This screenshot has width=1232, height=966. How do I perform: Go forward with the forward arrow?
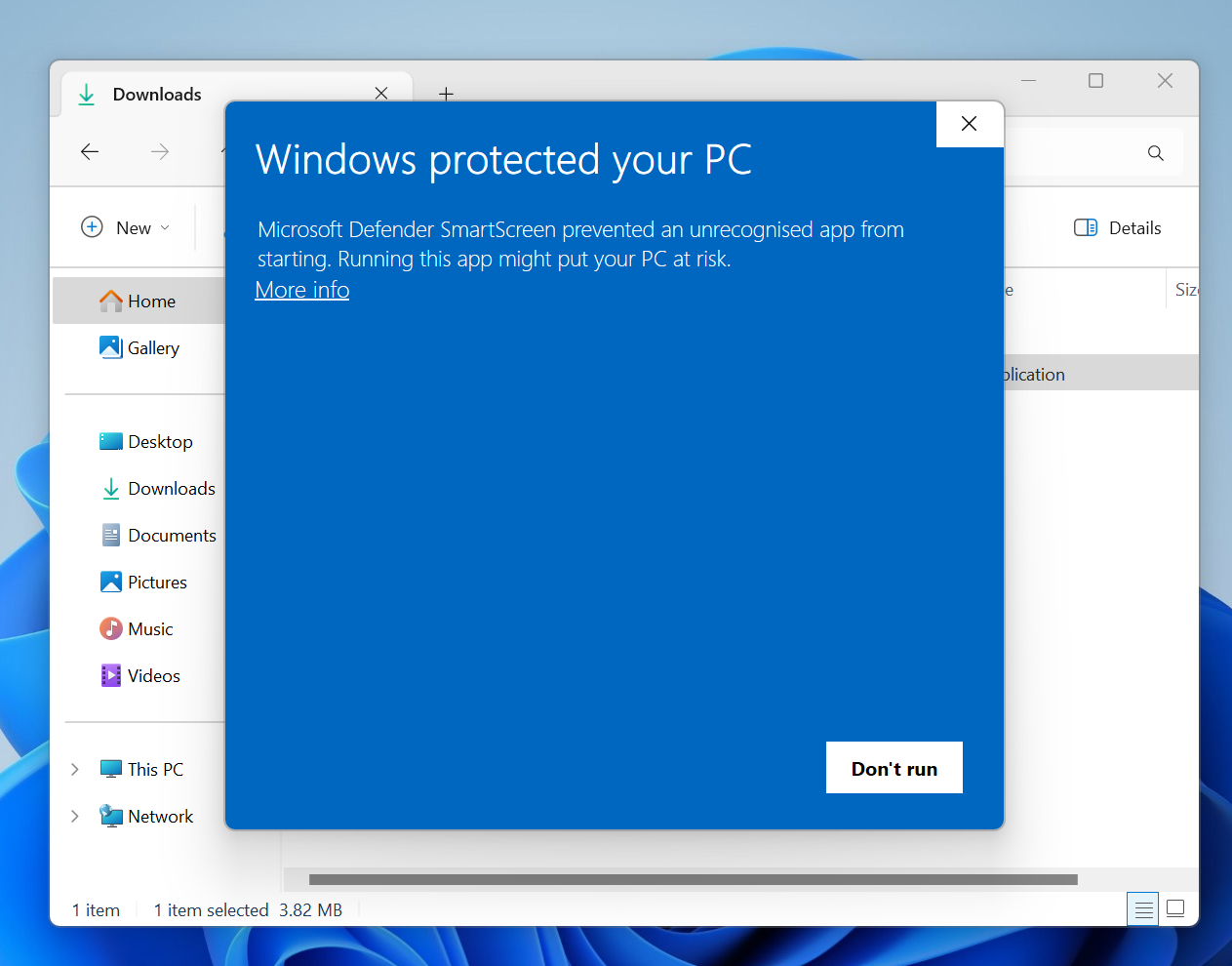(x=160, y=151)
